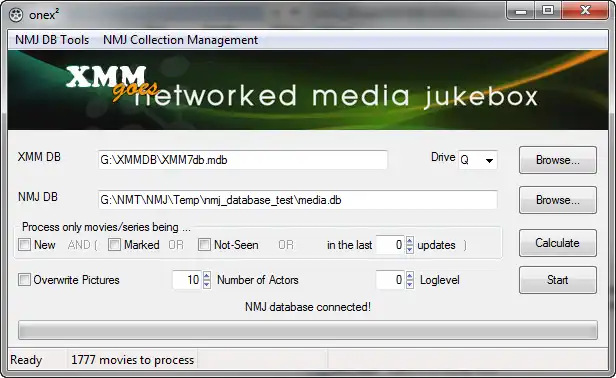Click the "XMM DB" label

pyautogui.click(x=39, y=157)
